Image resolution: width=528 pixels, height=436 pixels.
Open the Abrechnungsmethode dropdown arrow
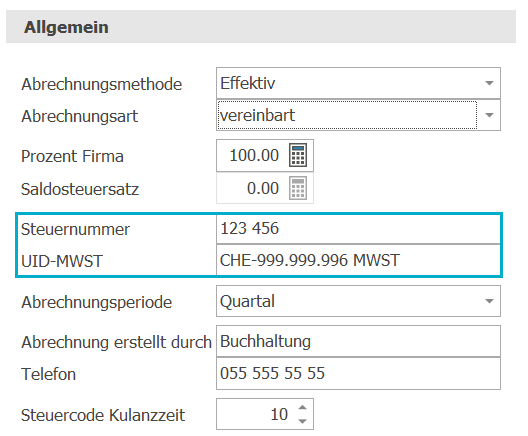(489, 83)
